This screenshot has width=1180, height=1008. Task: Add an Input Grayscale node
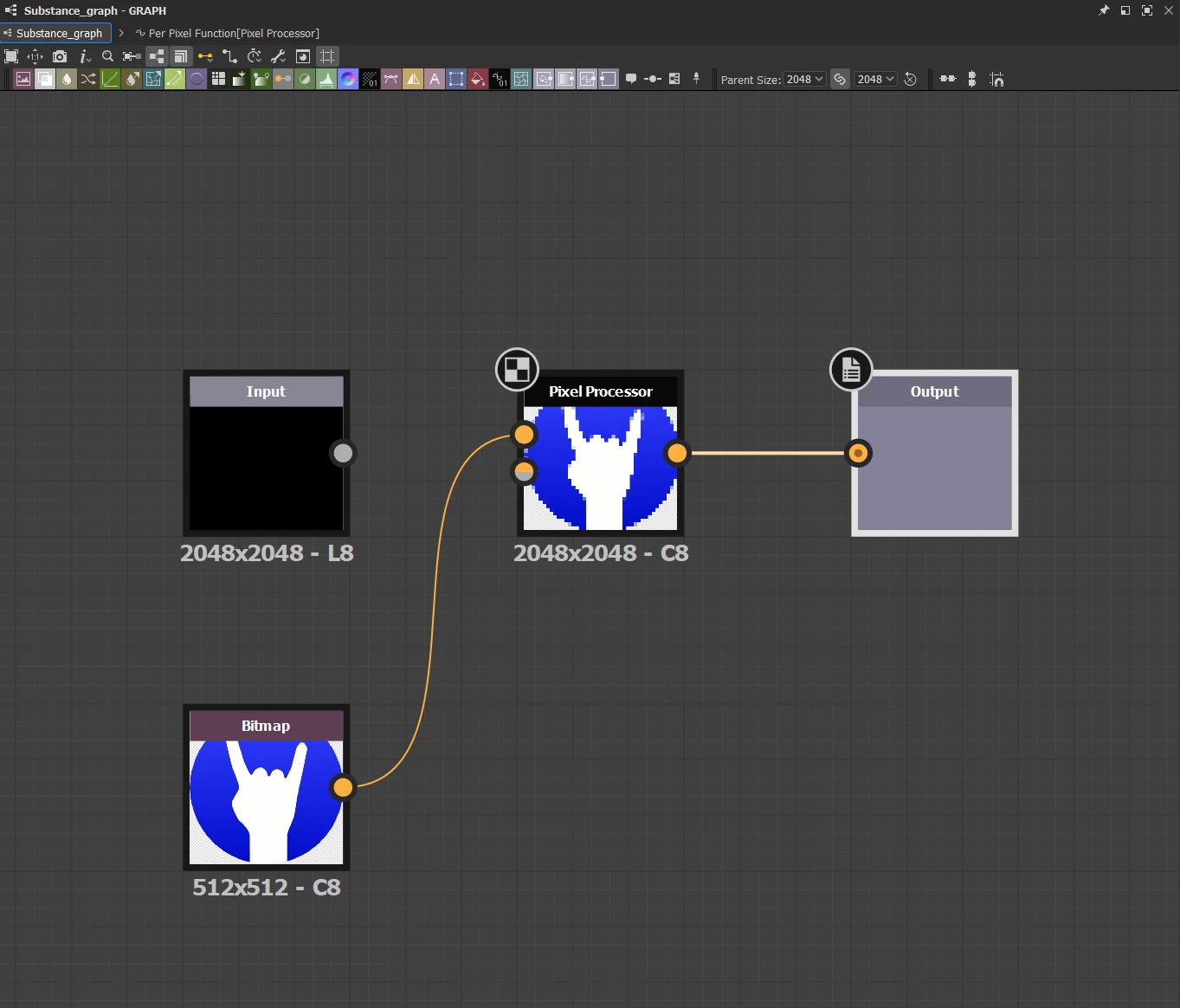point(565,79)
